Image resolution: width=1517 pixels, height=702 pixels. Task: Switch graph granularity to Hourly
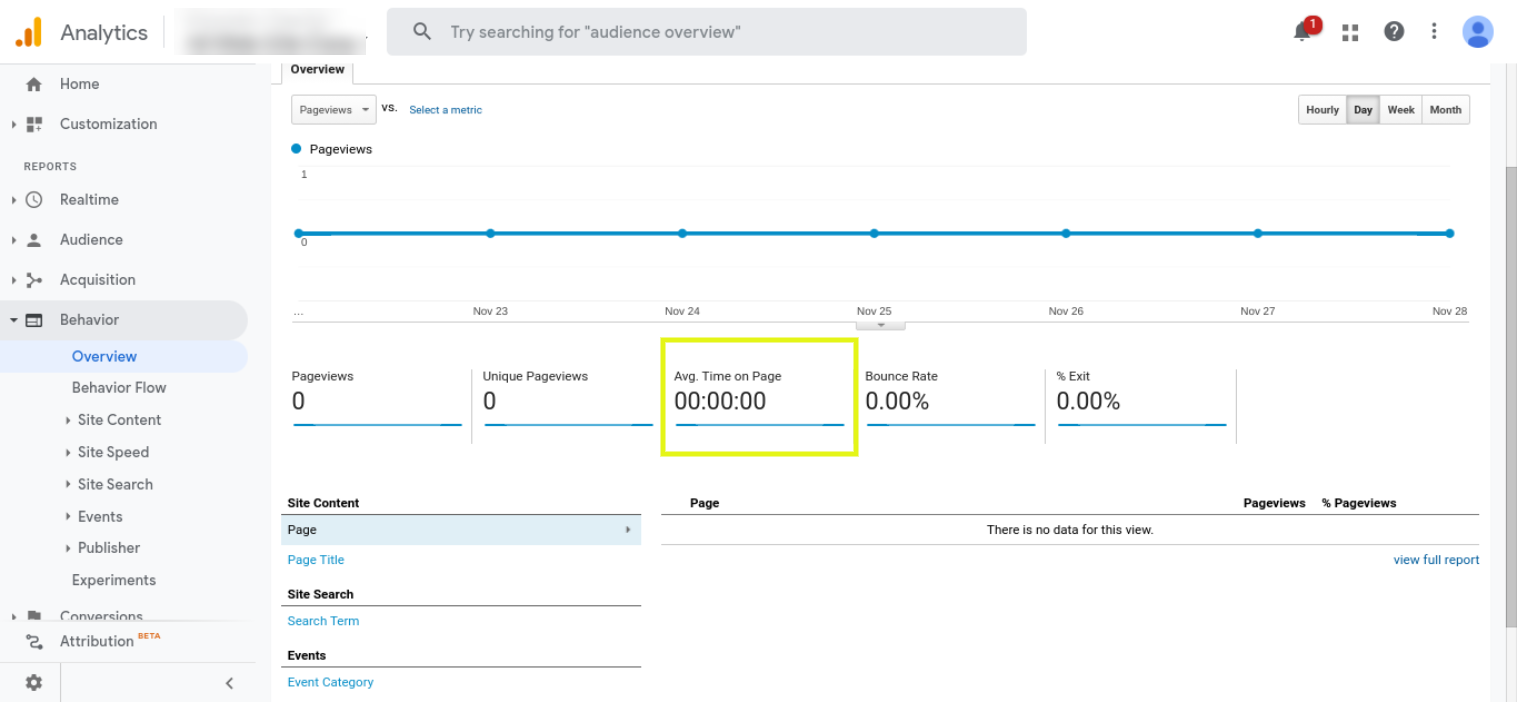tap(1322, 110)
